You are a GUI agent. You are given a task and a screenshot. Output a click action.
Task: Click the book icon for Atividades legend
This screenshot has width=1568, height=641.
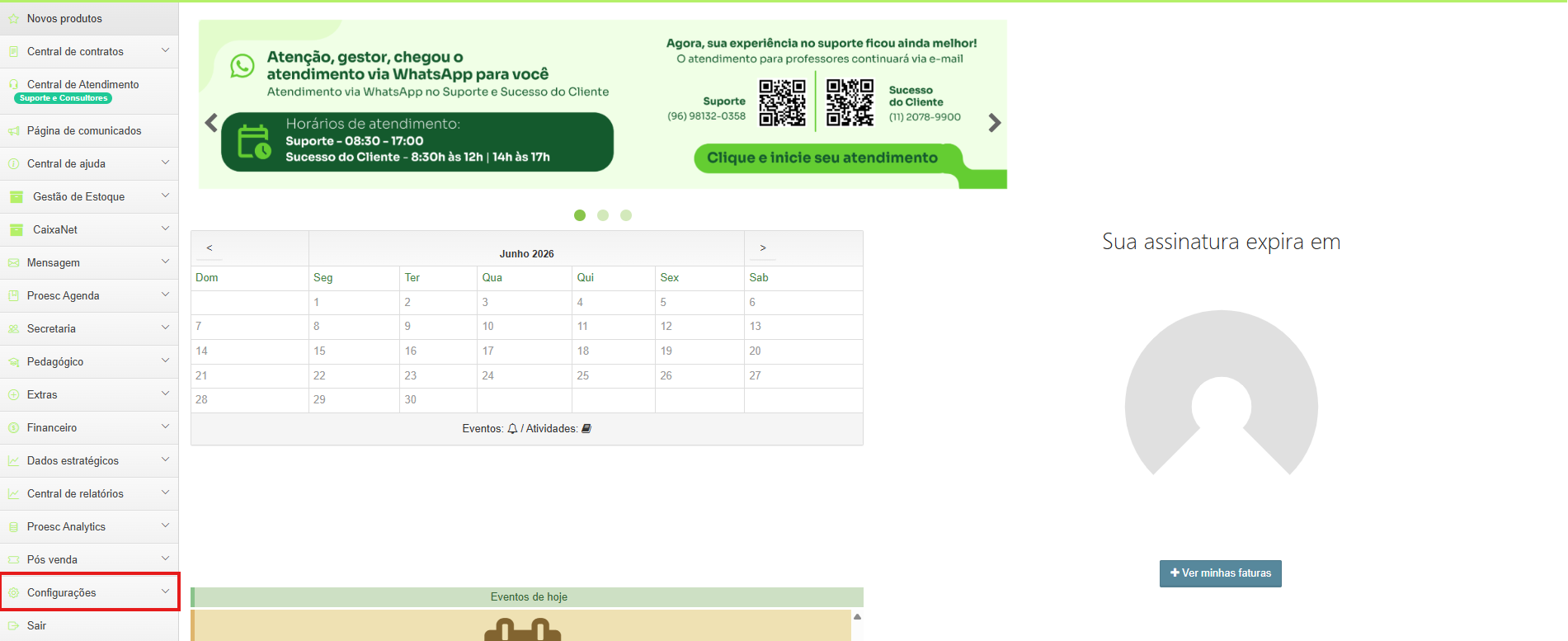tap(586, 428)
